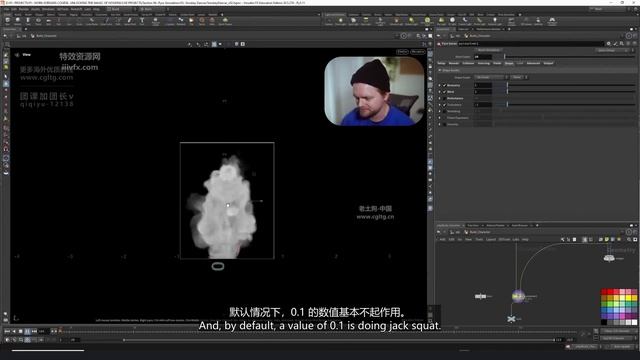
Task: Select the L-System shelf tool
Action: [169, 20]
